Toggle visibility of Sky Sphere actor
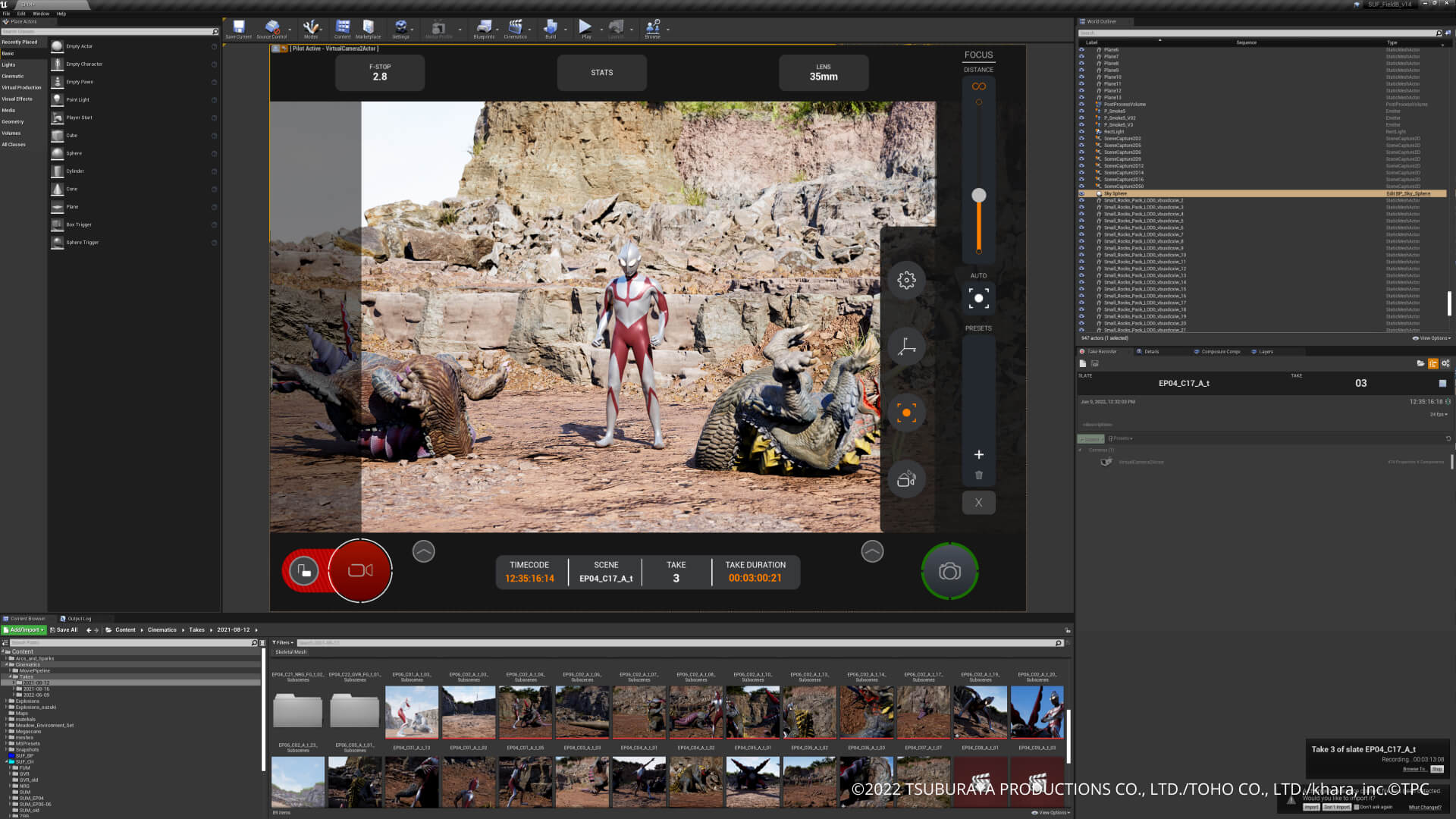 (x=1082, y=193)
